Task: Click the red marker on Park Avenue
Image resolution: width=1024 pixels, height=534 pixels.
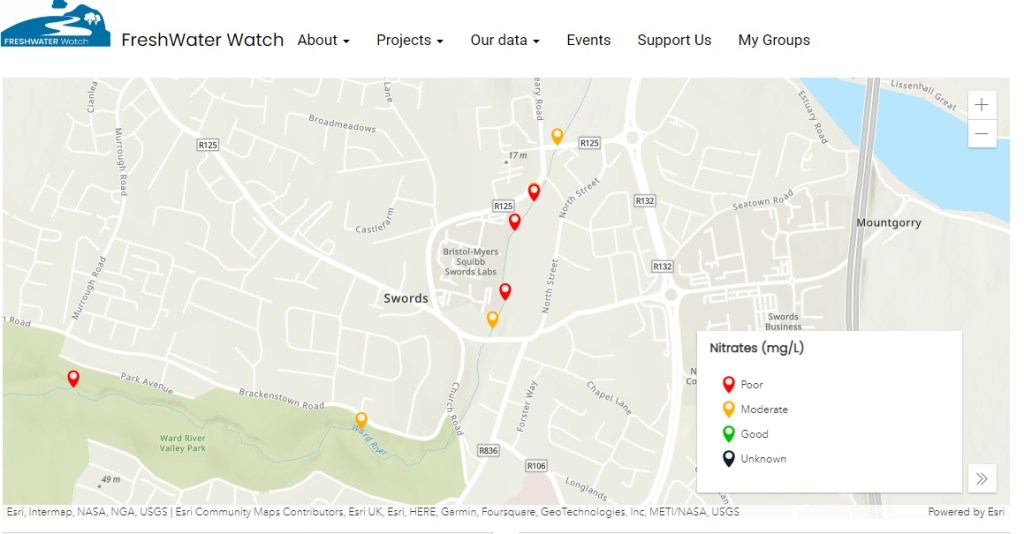Action: [x=73, y=378]
